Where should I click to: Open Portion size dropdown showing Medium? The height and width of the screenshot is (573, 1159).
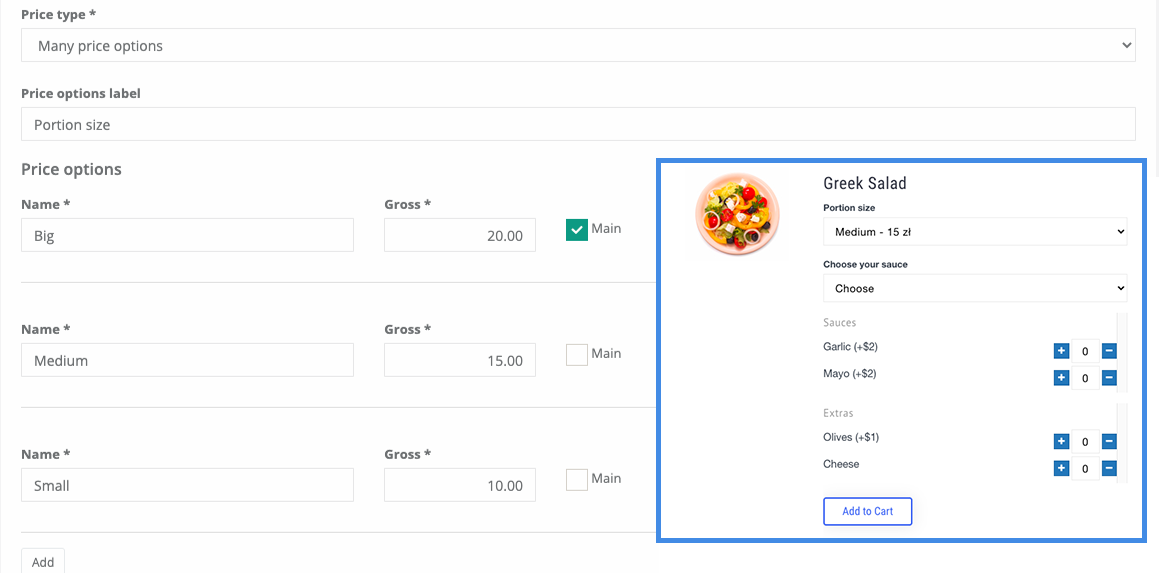[975, 231]
